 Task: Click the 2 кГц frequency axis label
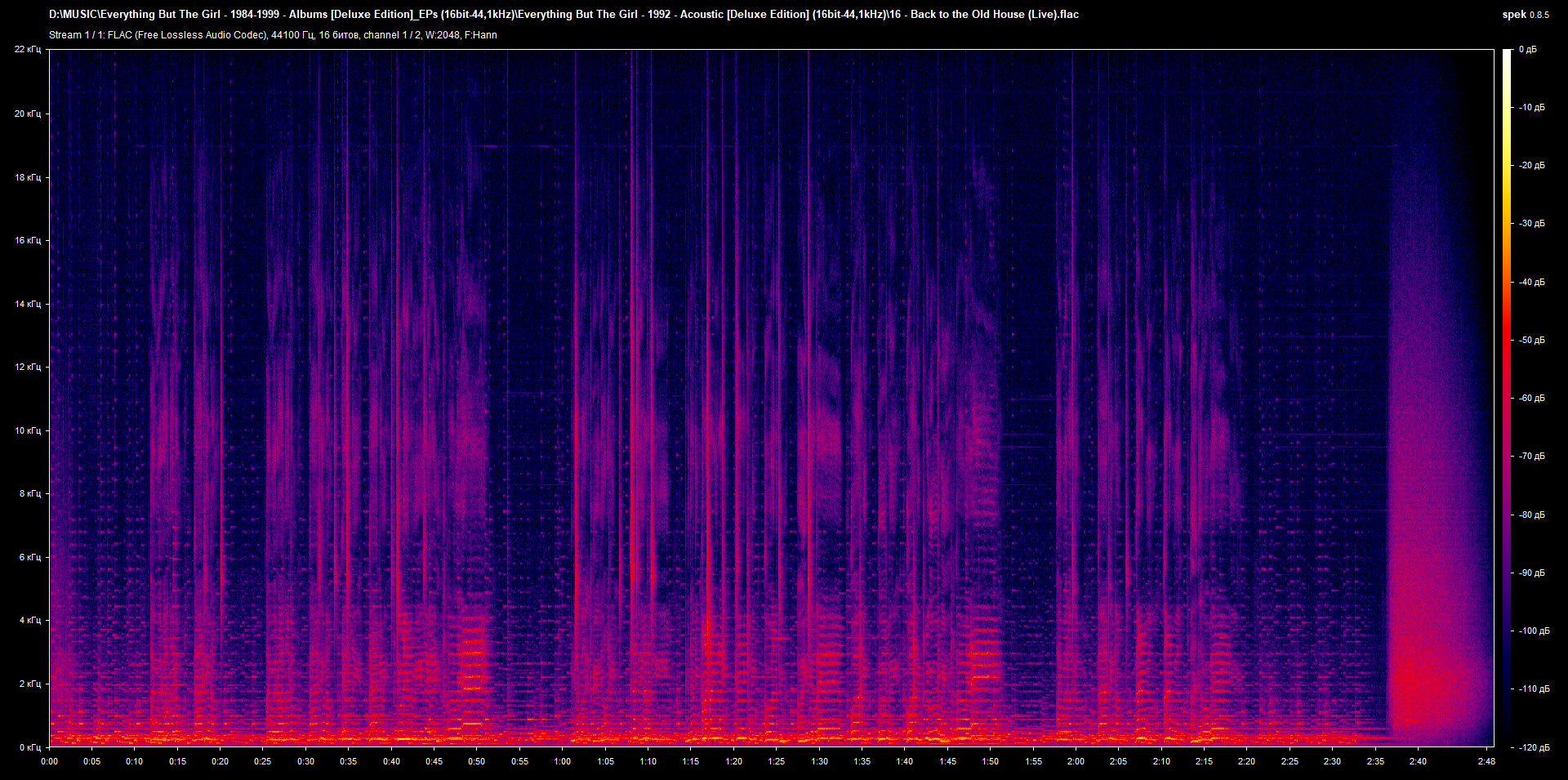pyautogui.click(x=30, y=684)
